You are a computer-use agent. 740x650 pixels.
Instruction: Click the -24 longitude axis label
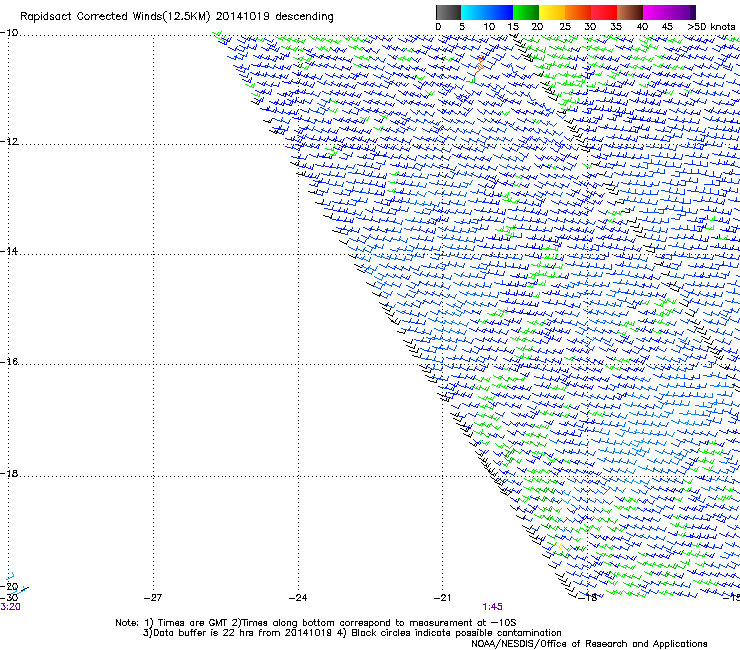click(x=298, y=598)
